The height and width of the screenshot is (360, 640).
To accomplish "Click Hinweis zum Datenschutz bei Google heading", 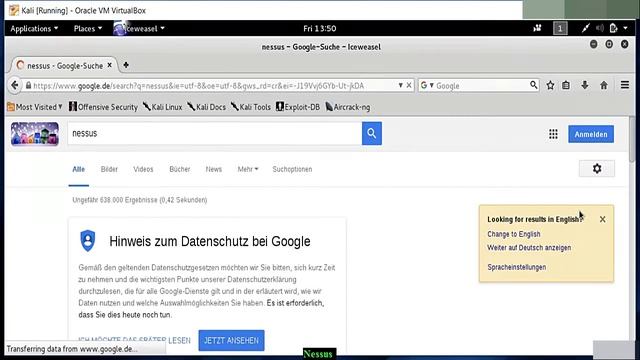I will tap(210, 241).
